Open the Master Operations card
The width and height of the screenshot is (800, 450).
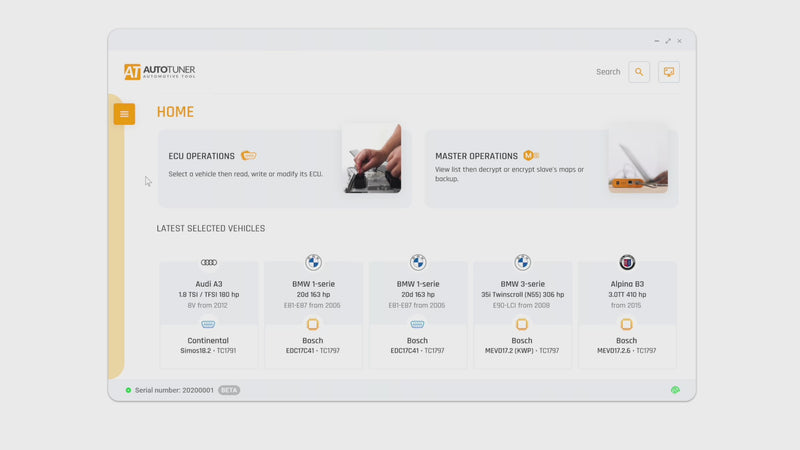click(x=515, y=167)
